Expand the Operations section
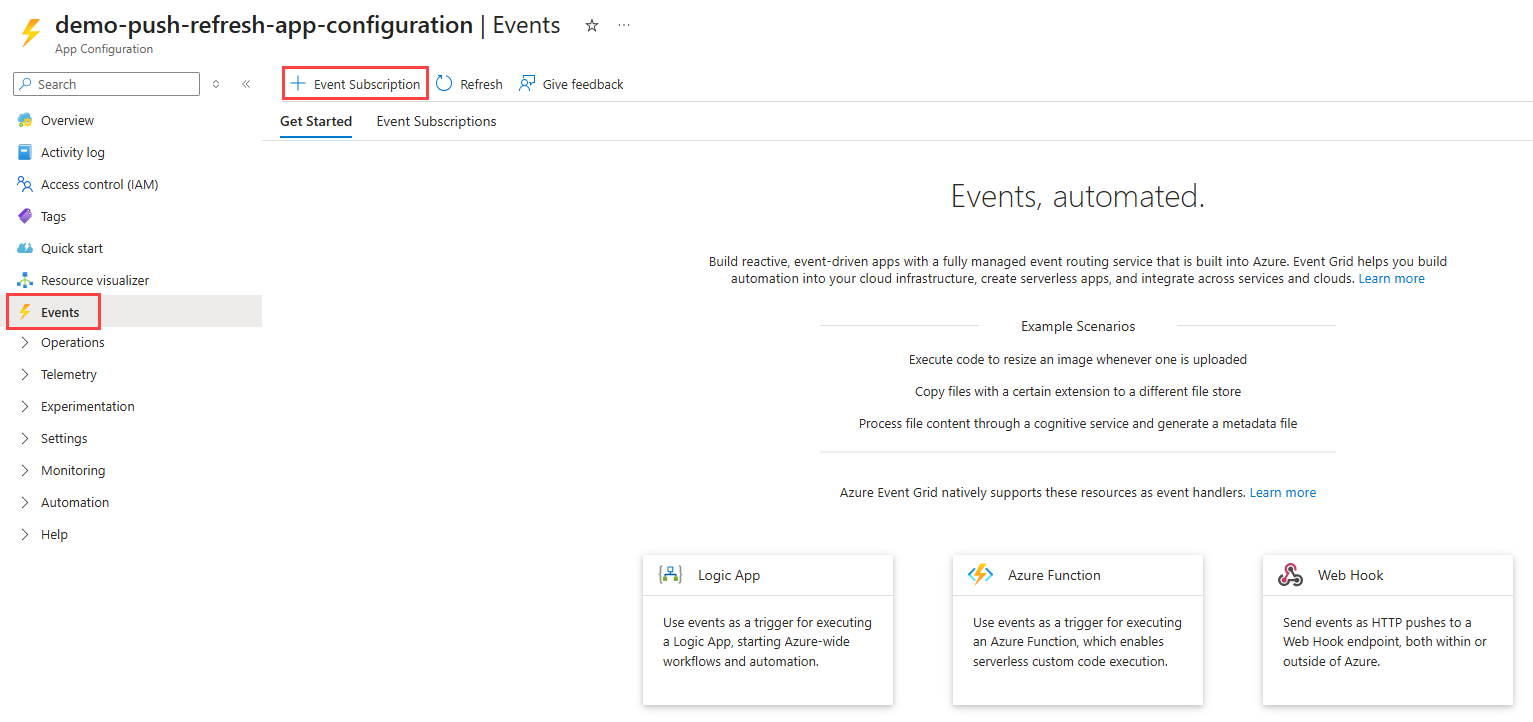This screenshot has width=1533, height=722. [70, 342]
